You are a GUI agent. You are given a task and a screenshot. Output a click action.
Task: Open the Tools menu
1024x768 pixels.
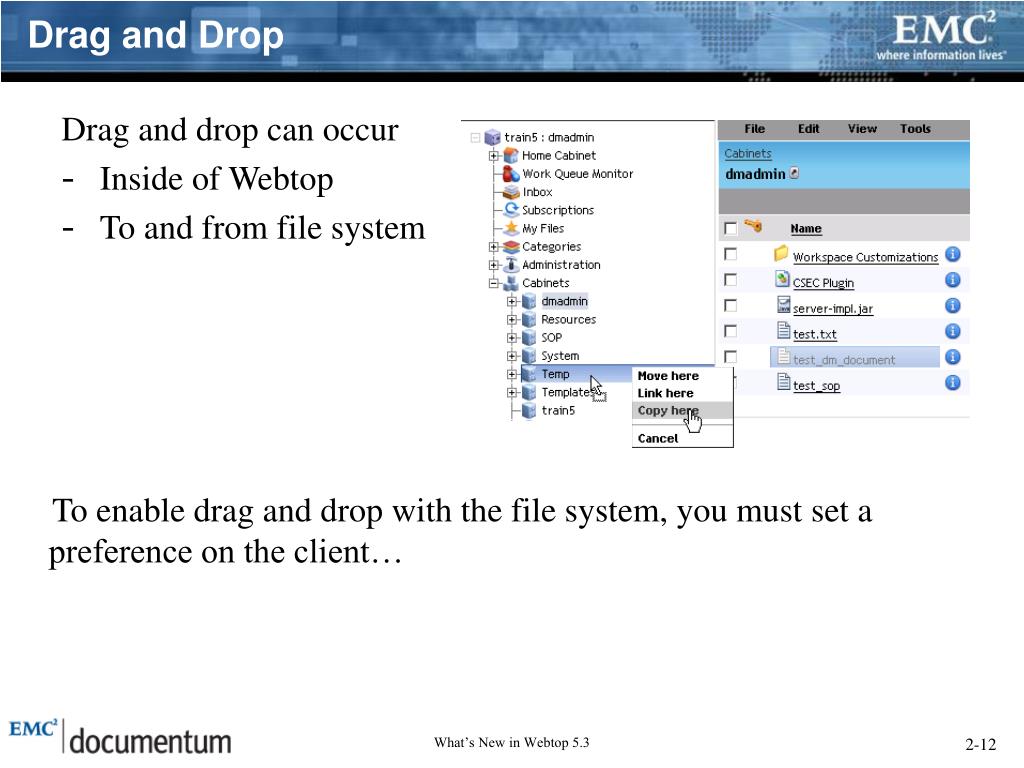915,129
